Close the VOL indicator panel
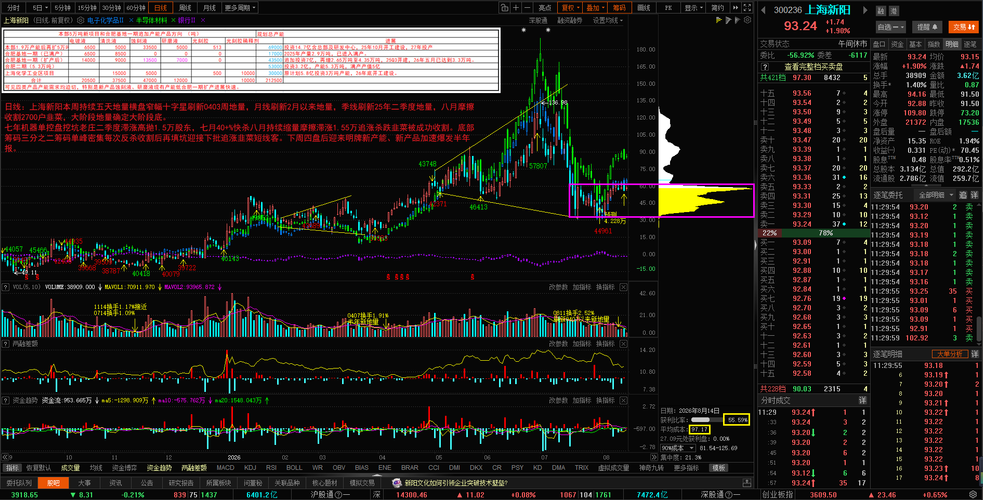 click(x=623, y=287)
